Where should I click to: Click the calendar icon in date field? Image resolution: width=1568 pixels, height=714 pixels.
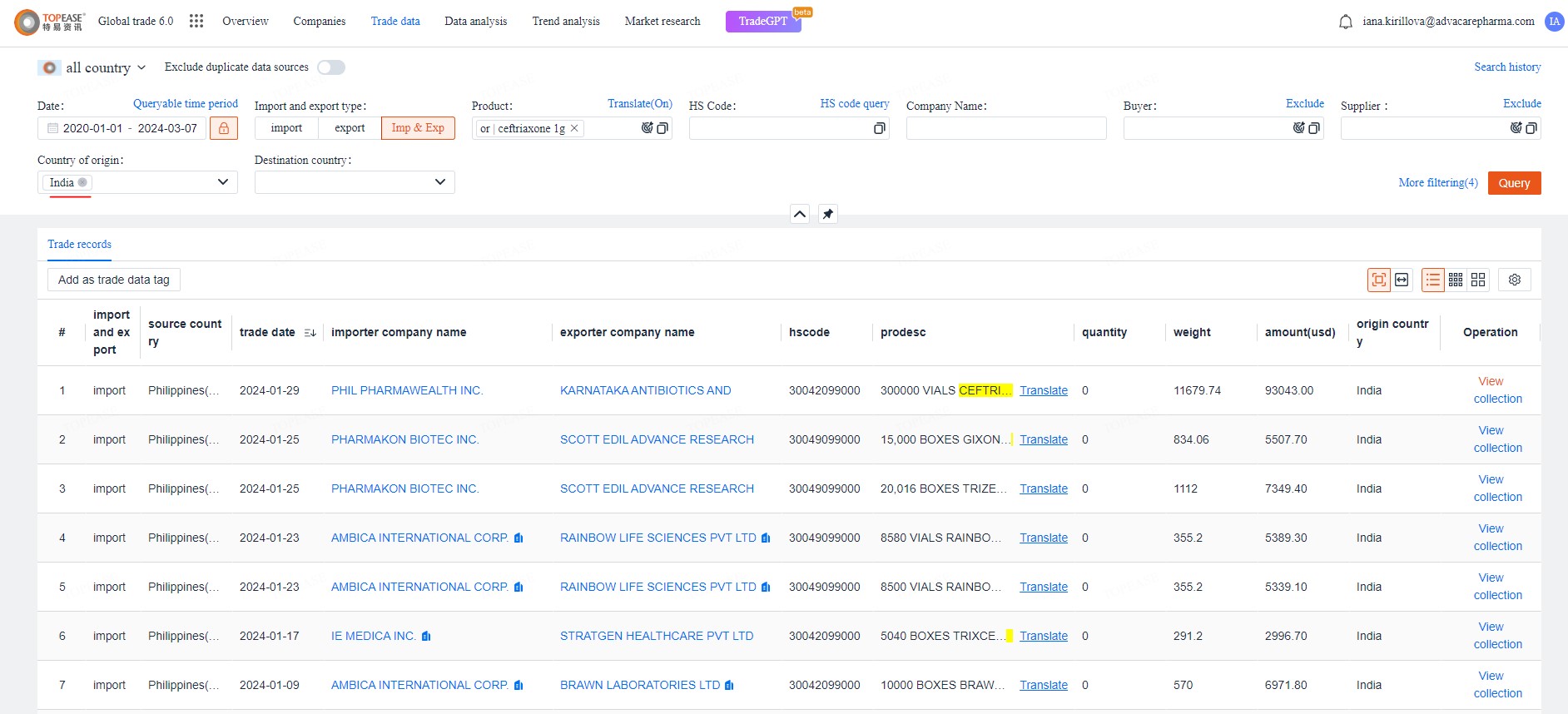pyautogui.click(x=53, y=128)
